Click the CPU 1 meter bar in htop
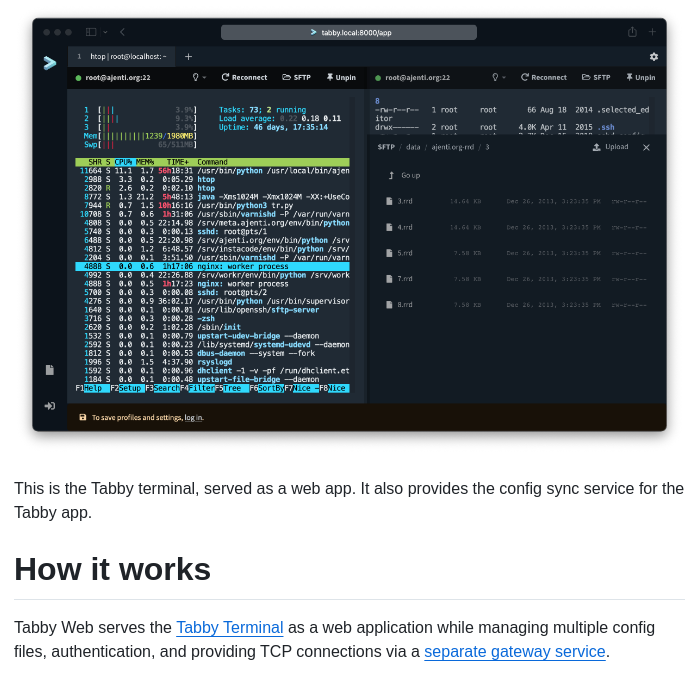The width and height of the screenshot is (694, 675). tap(140, 110)
